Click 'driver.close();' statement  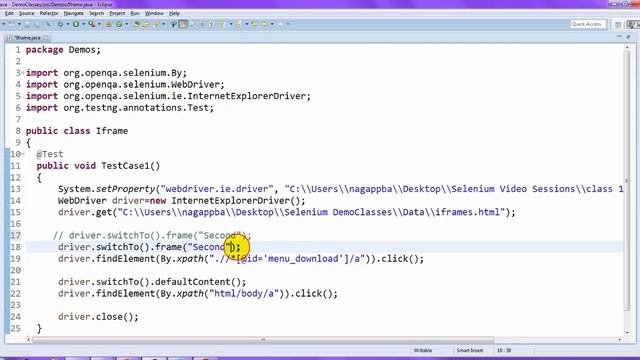pyautogui.click(x=98, y=317)
